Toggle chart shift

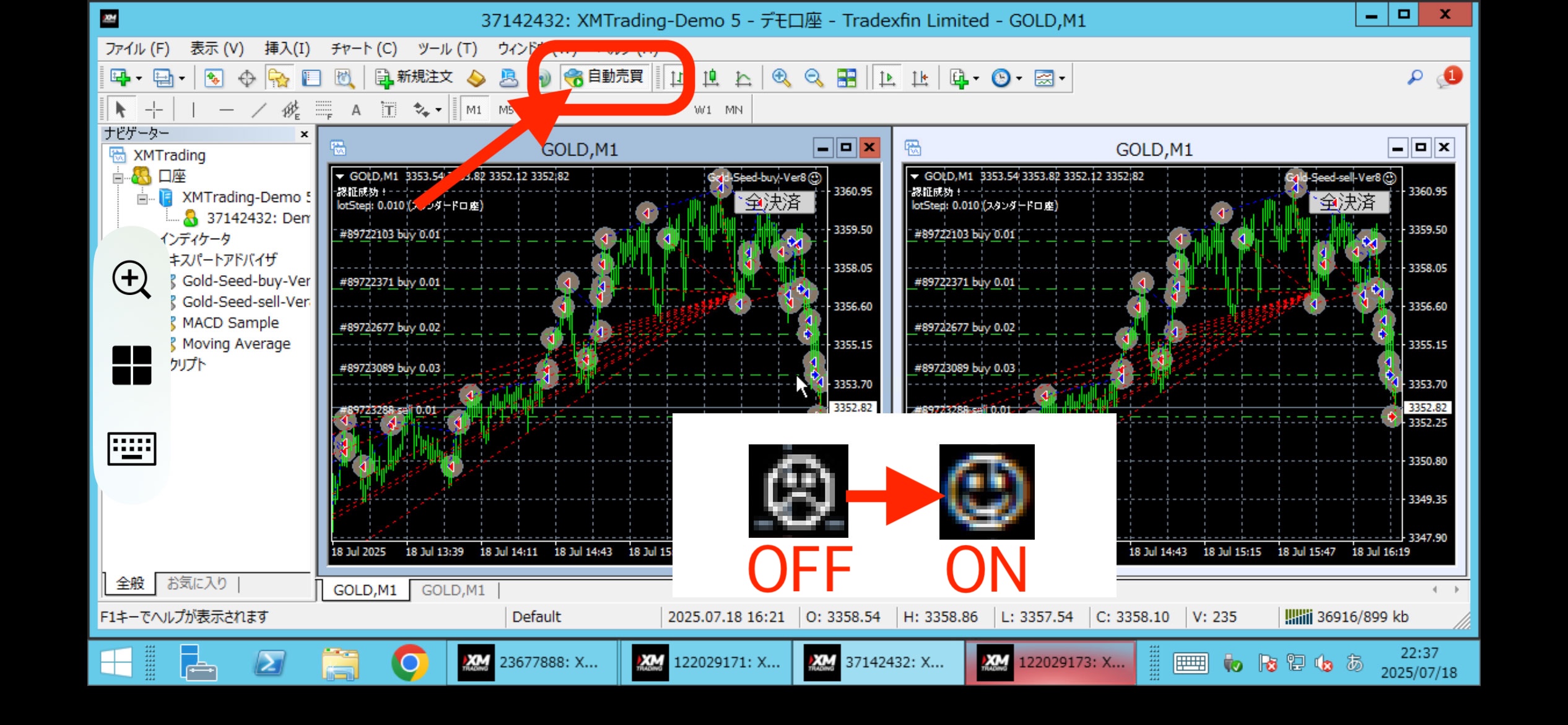920,78
